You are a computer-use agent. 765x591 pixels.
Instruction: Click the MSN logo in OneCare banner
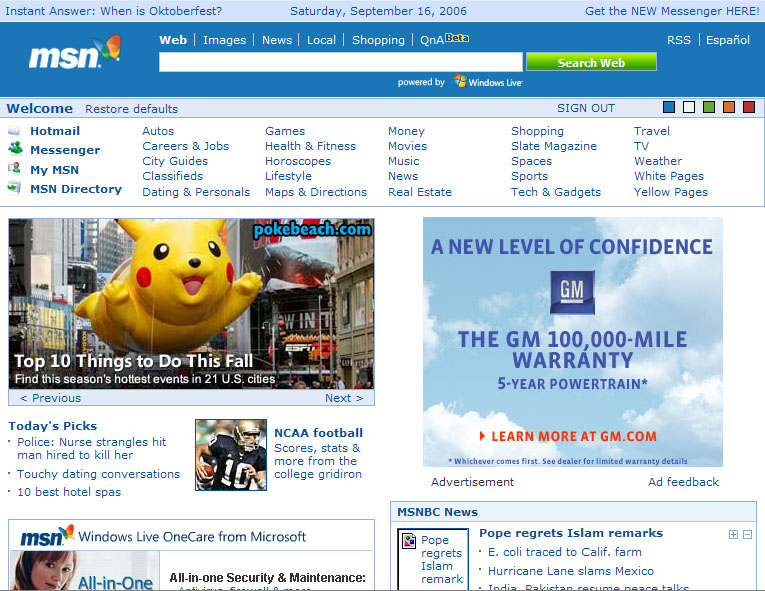click(47, 536)
